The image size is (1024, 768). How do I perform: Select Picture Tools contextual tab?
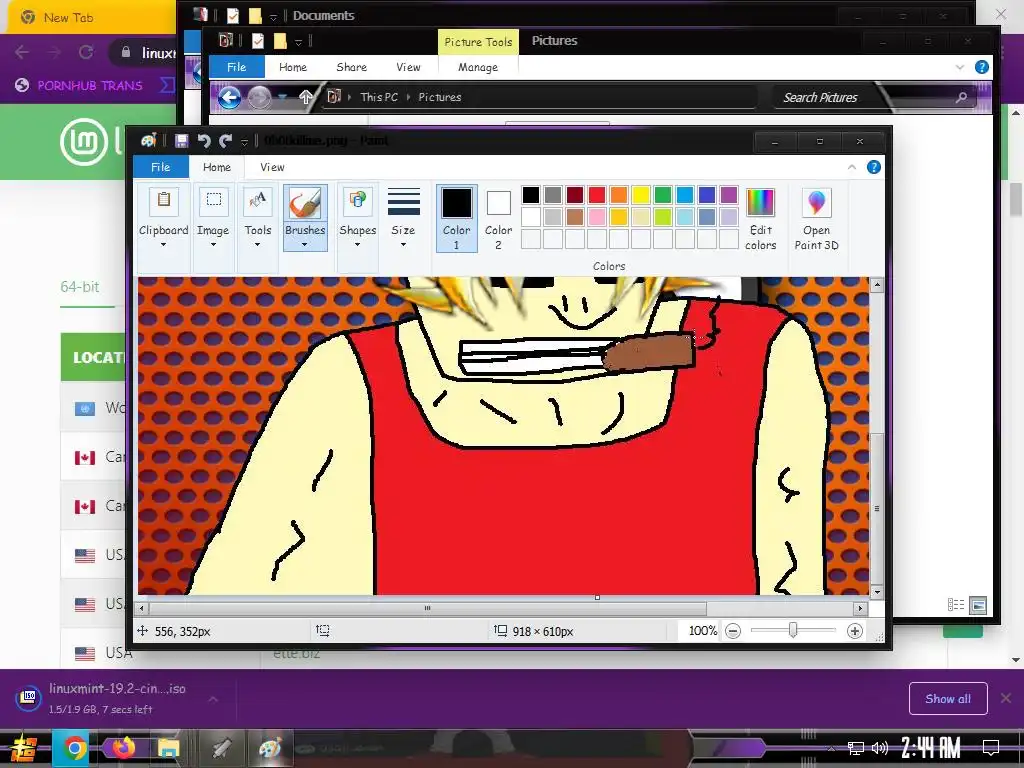(x=478, y=41)
